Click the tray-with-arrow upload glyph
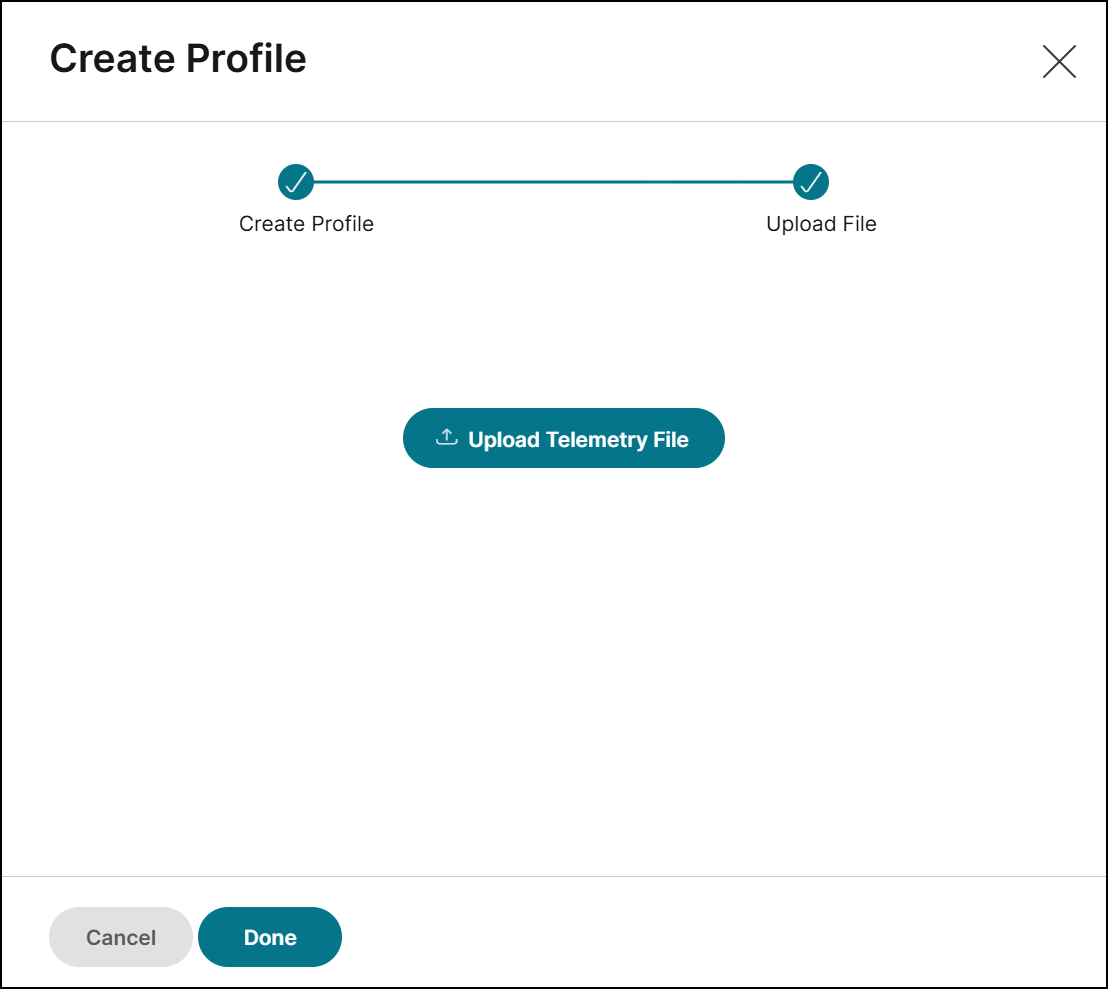 447,437
